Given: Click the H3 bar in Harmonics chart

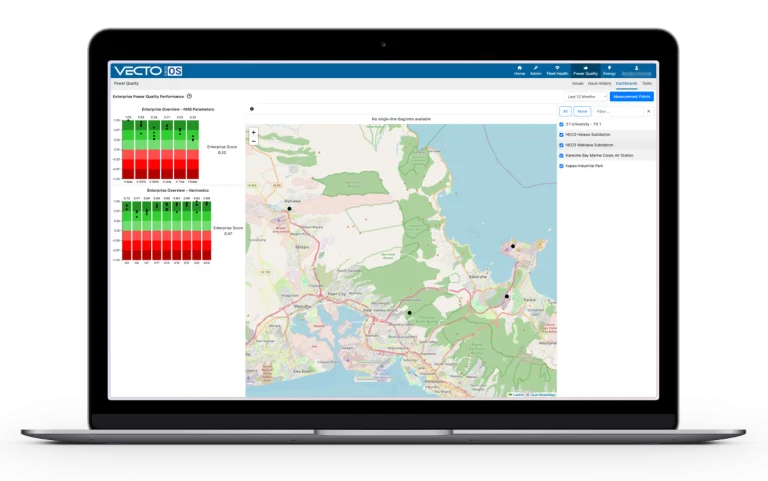Looking at the screenshot, I should (x=127, y=230).
